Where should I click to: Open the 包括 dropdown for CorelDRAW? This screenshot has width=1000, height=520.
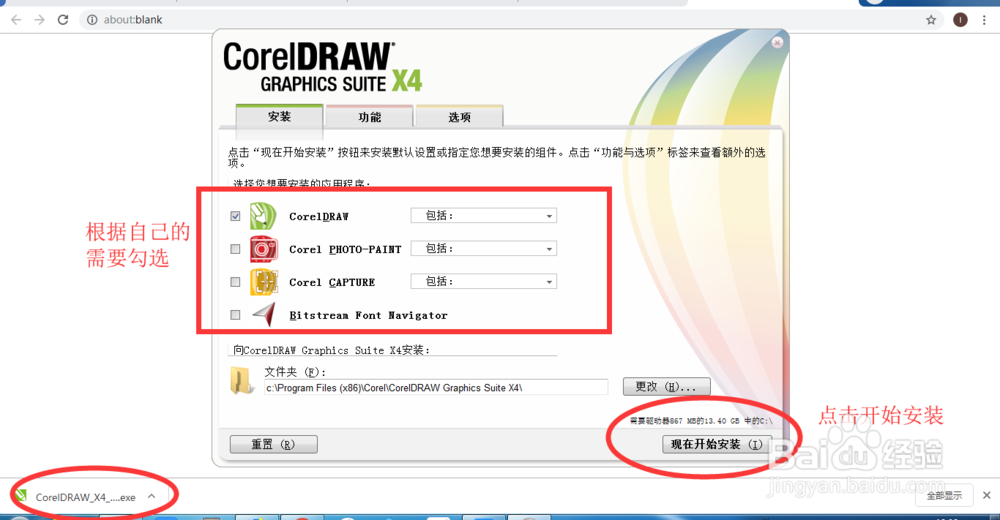click(483, 216)
